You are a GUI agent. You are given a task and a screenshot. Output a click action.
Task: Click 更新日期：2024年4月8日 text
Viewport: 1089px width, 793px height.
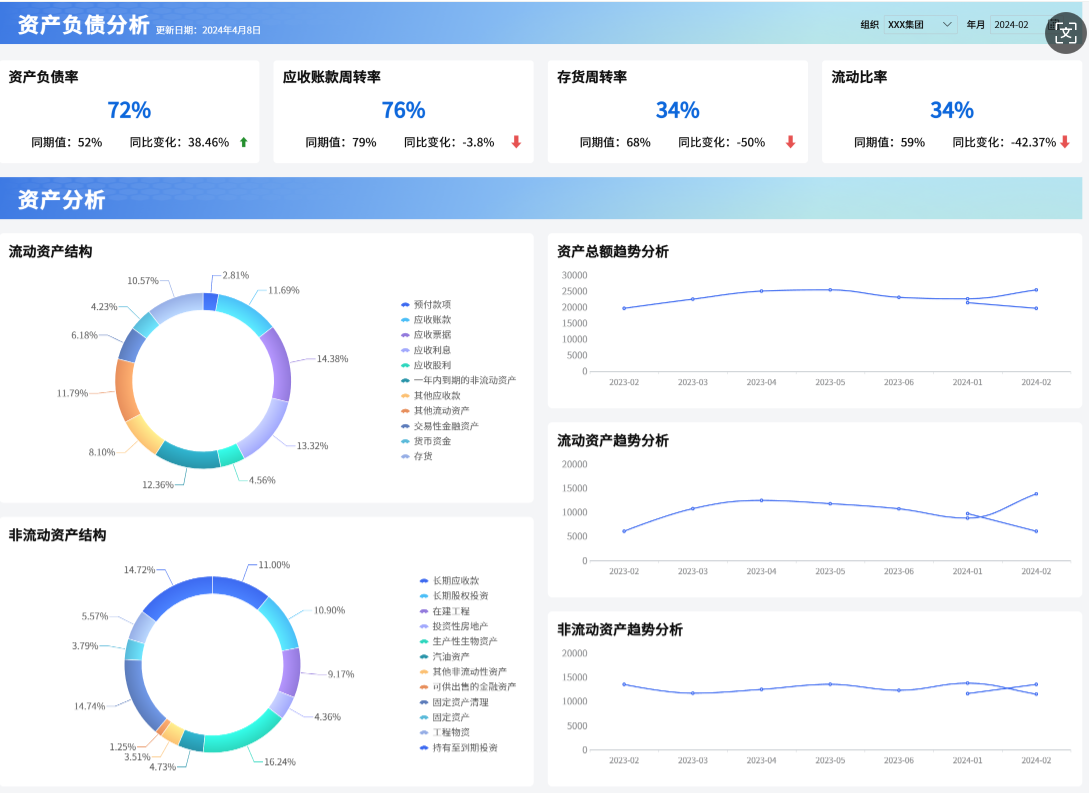(x=208, y=31)
